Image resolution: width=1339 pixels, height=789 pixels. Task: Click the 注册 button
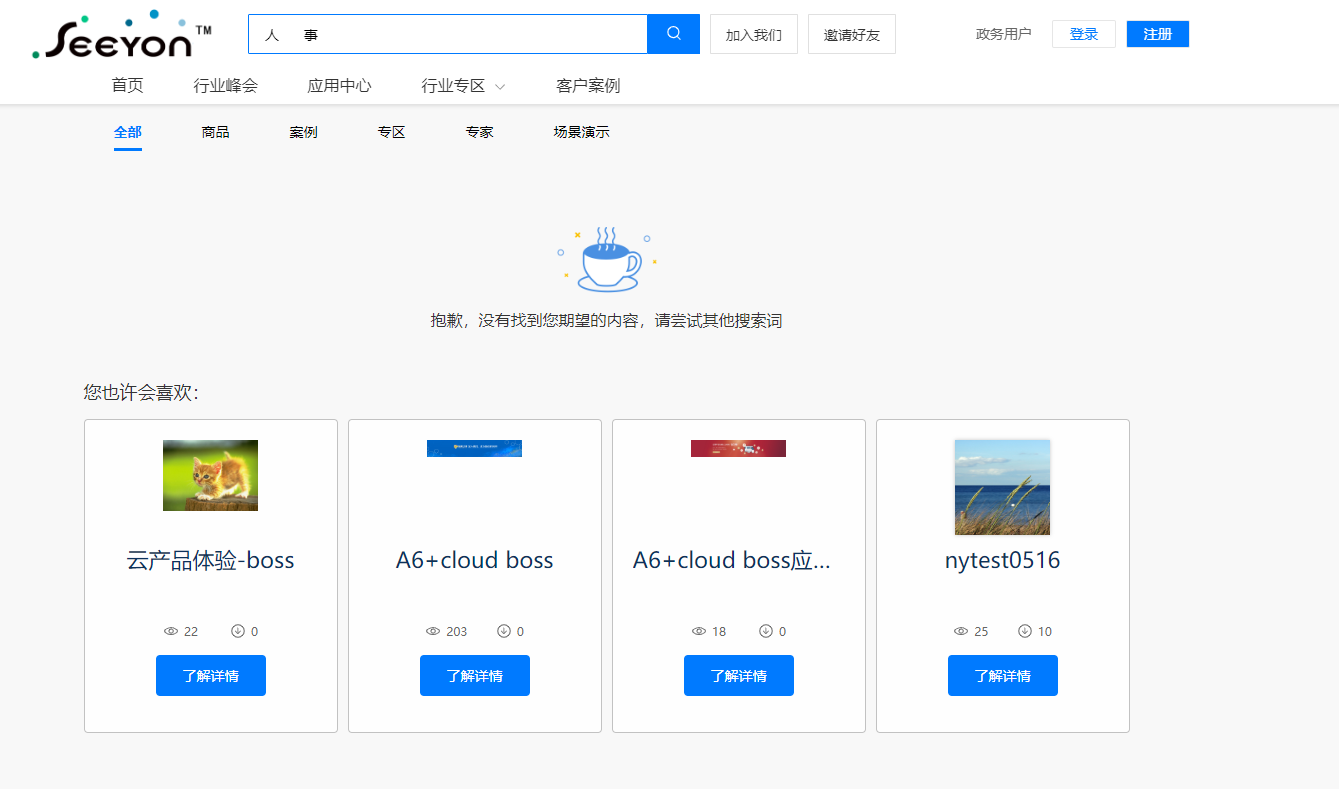tap(1158, 34)
